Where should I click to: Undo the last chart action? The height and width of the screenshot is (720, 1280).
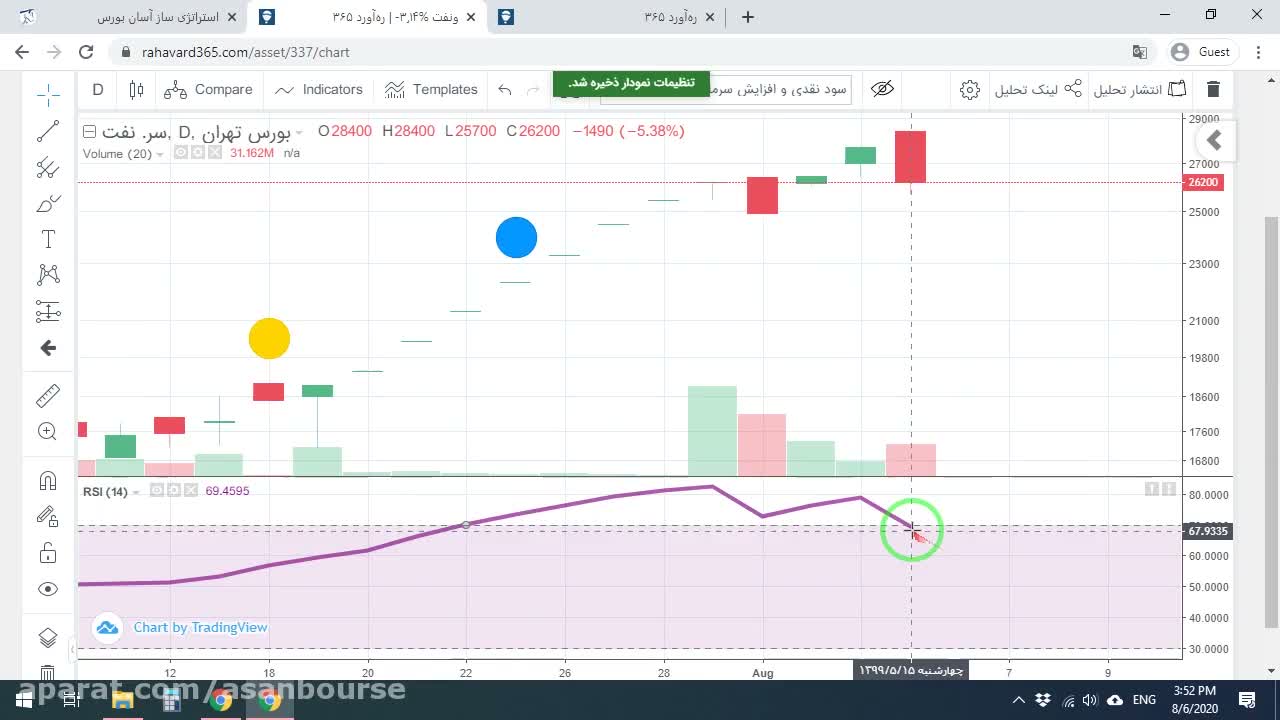click(505, 89)
